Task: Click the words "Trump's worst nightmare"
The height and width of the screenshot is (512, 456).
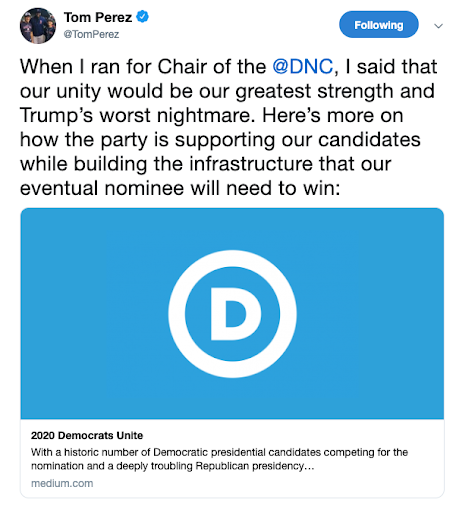Action: (135, 115)
